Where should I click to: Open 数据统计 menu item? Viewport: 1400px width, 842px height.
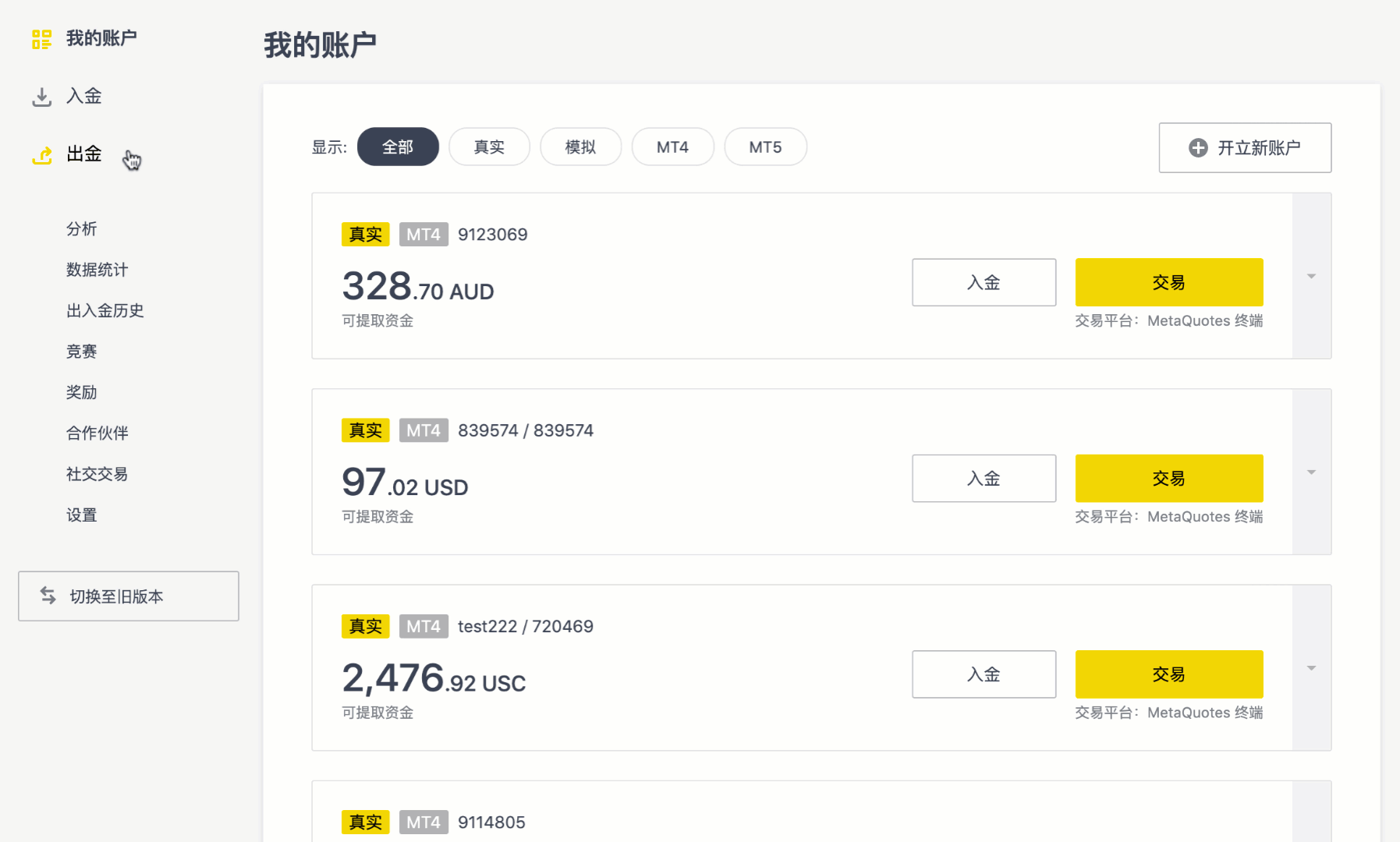click(97, 270)
